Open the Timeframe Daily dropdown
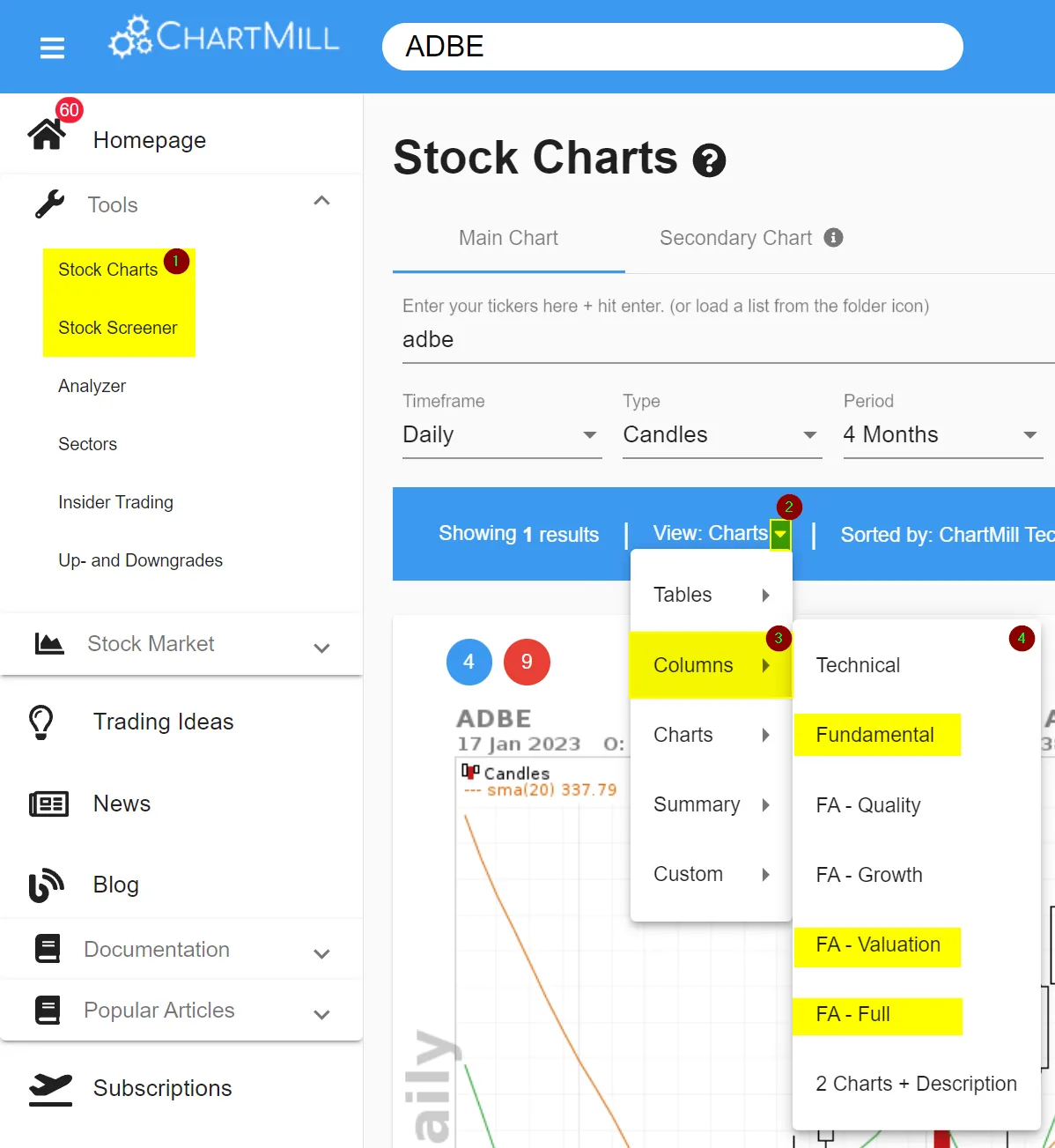The width and height of the screenshot is (1055, 1148). tap(500, 435)
